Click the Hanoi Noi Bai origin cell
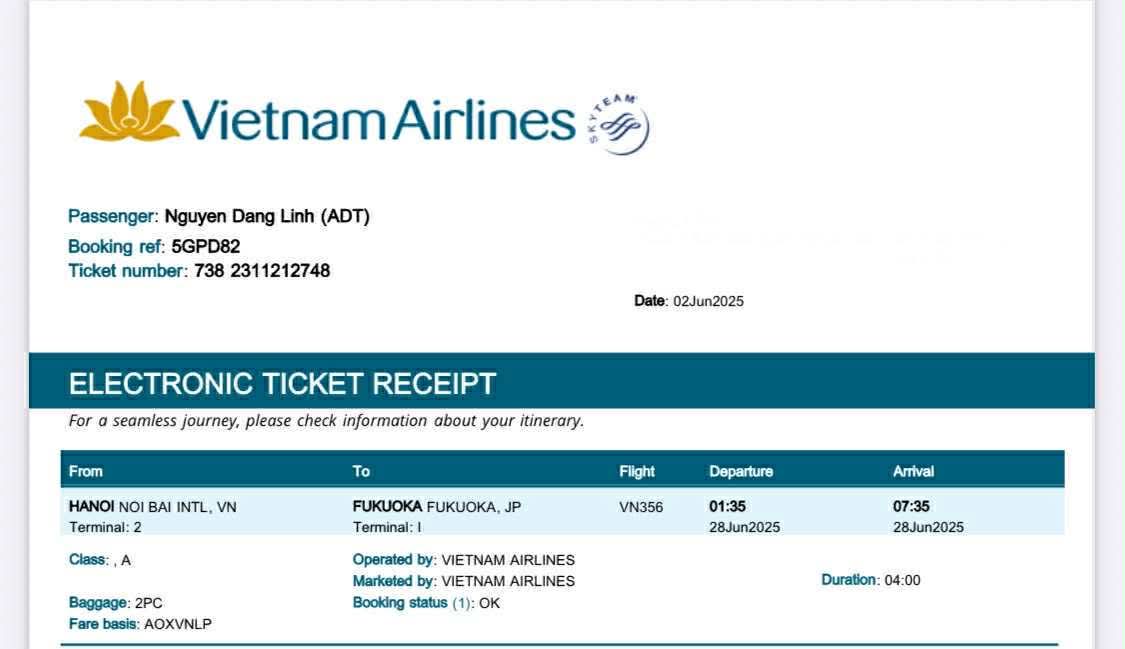 point(153,507)
